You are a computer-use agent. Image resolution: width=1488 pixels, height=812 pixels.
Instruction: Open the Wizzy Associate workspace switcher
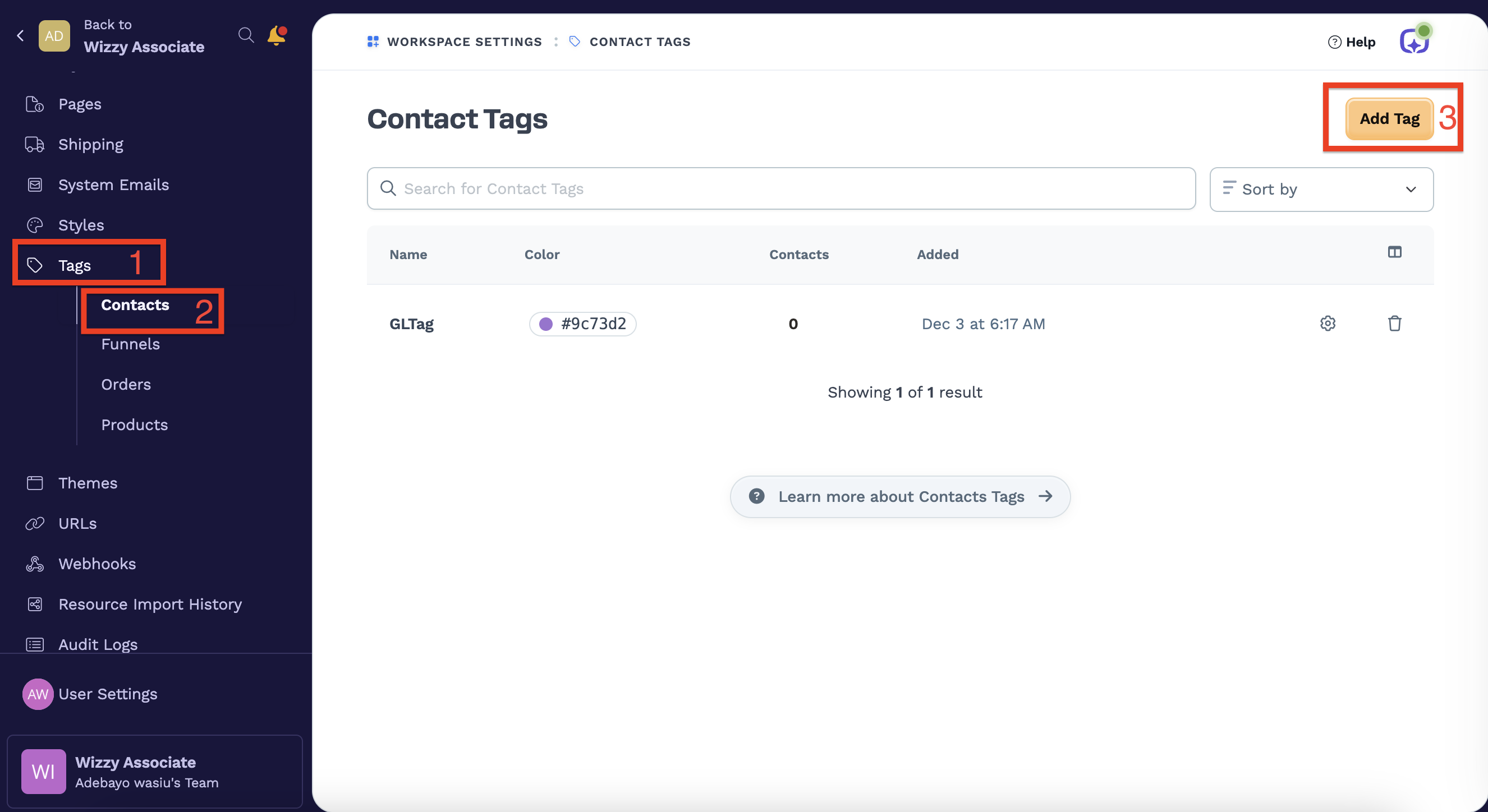[x=154, y=771]
